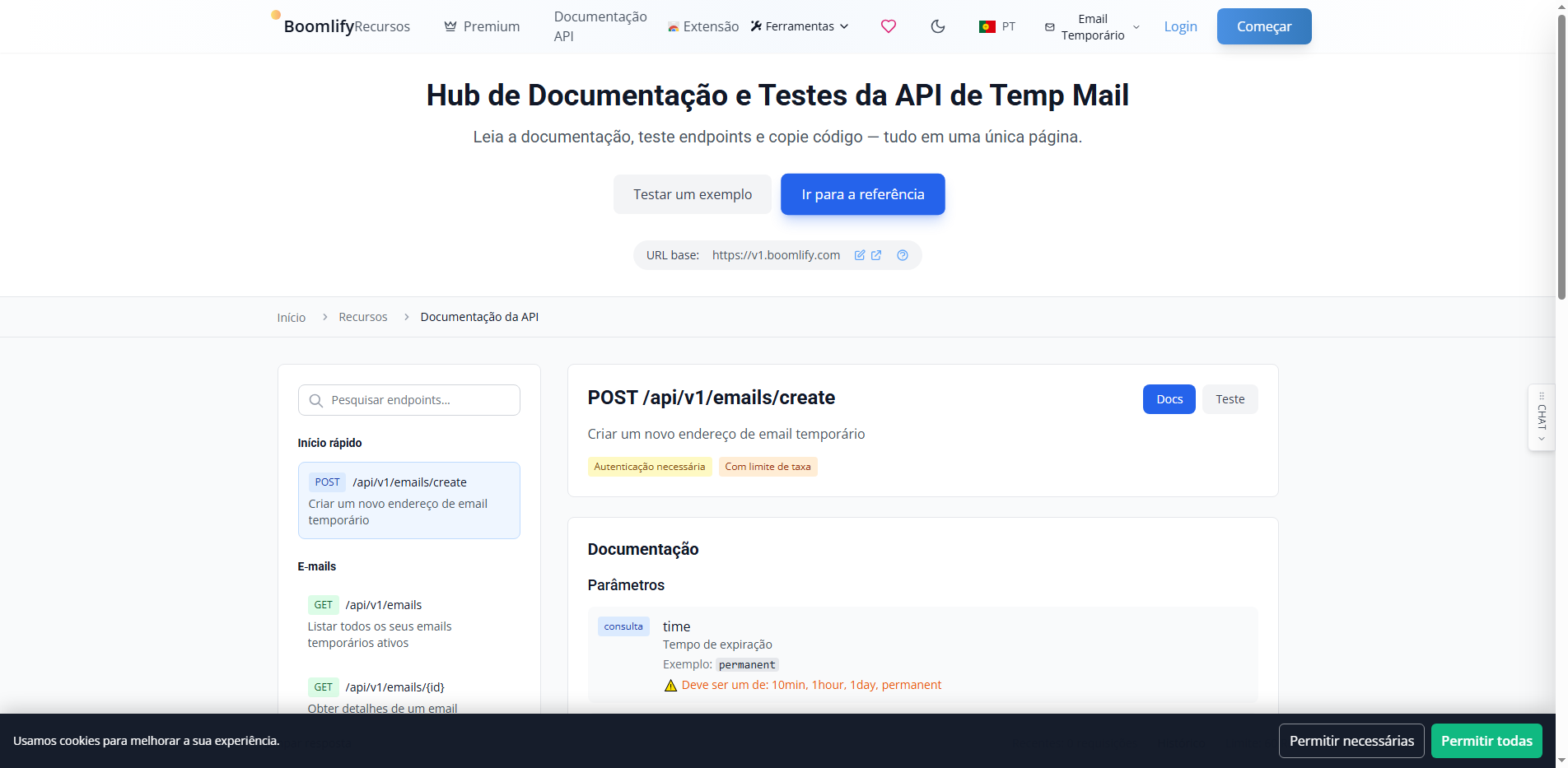Image resolution: width=1568 pixels, height=768 pixels.
Task: Click Ir para a referência button
Action: pyautogui.click(x=862, y=194)
